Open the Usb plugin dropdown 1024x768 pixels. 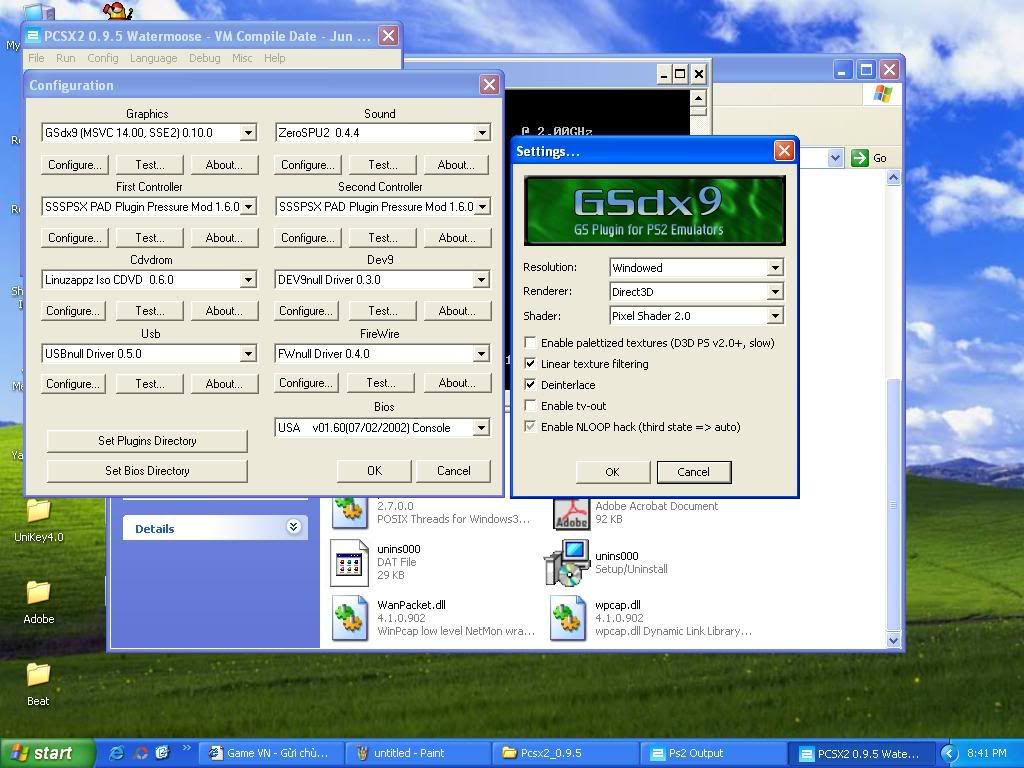248,354
